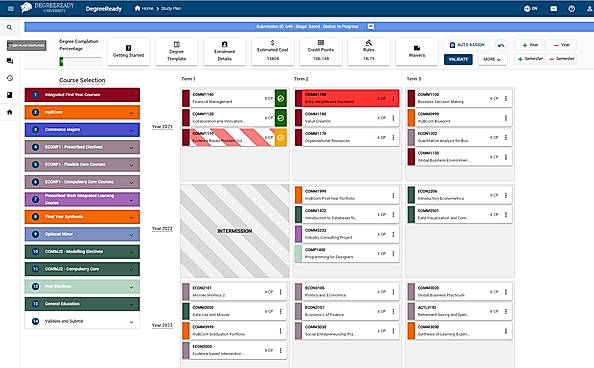
Task: Open the MORE dropdown
Action: pos(492,60)
